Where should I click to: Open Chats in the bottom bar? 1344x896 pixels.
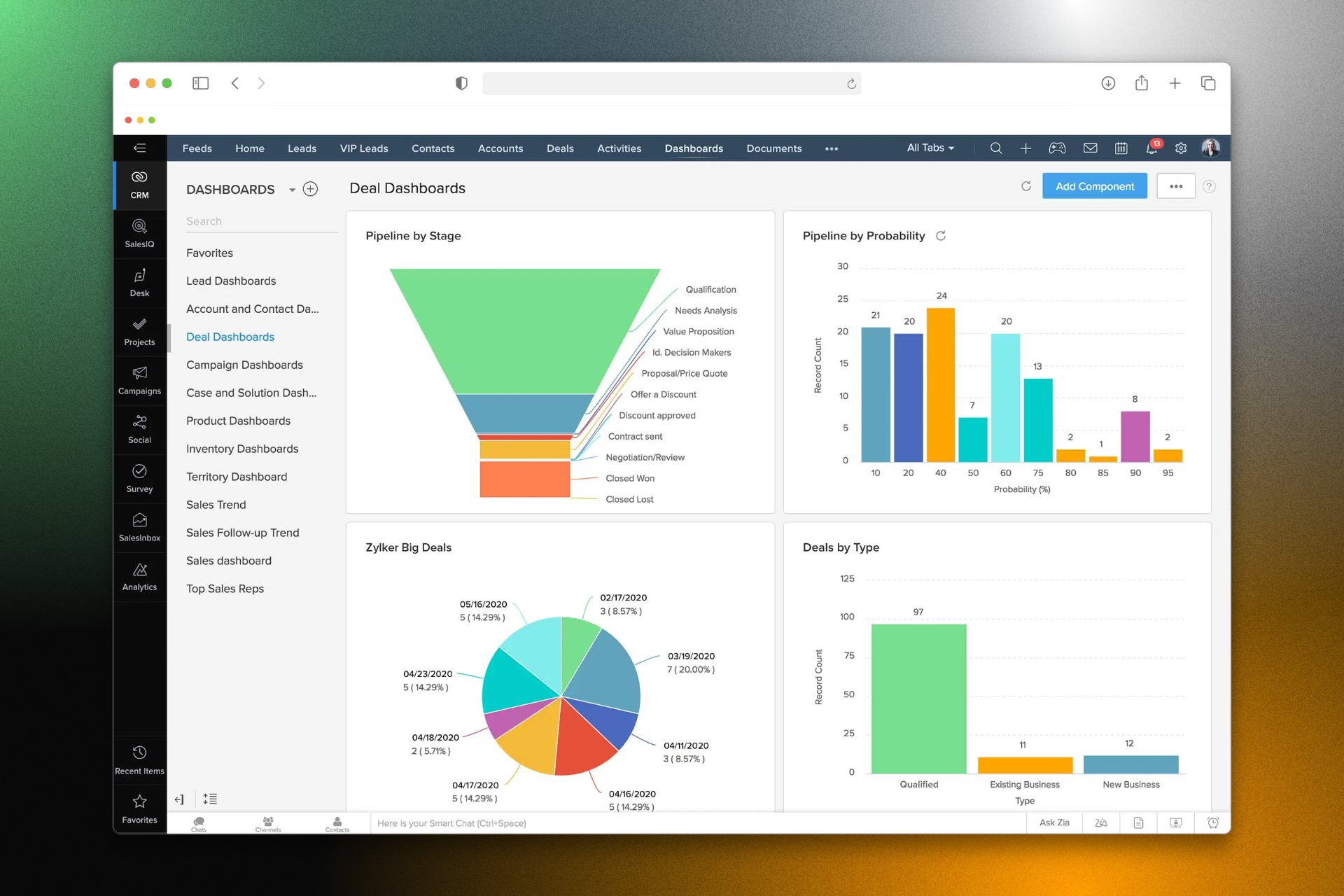199,823
